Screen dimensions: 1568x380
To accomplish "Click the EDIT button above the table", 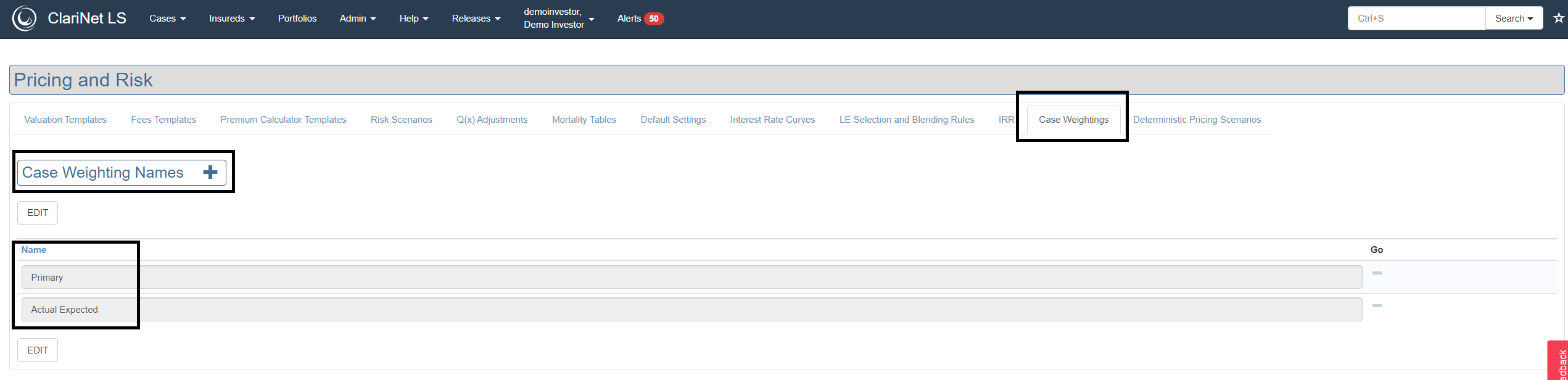I will [38, 213].
